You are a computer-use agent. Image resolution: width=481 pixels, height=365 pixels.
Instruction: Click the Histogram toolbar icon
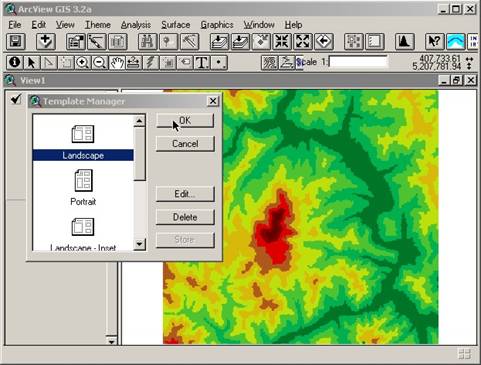[405, 42]
